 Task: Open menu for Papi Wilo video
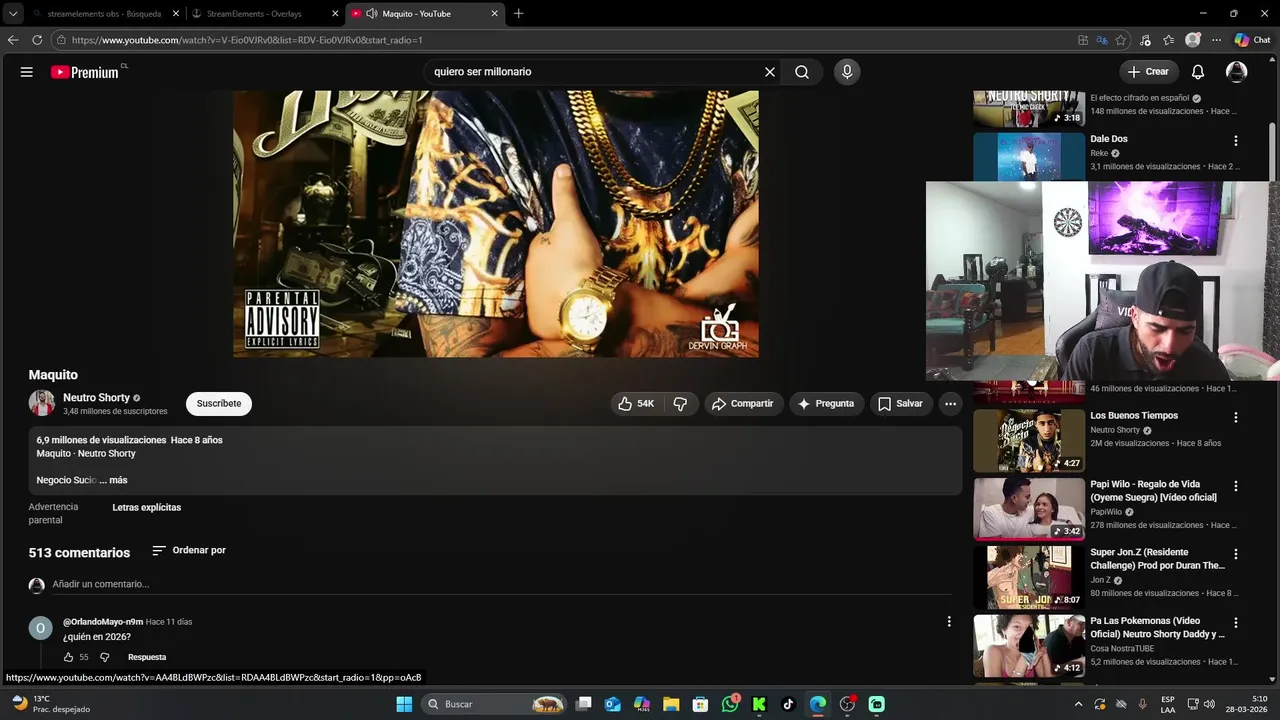(1236, 486)
